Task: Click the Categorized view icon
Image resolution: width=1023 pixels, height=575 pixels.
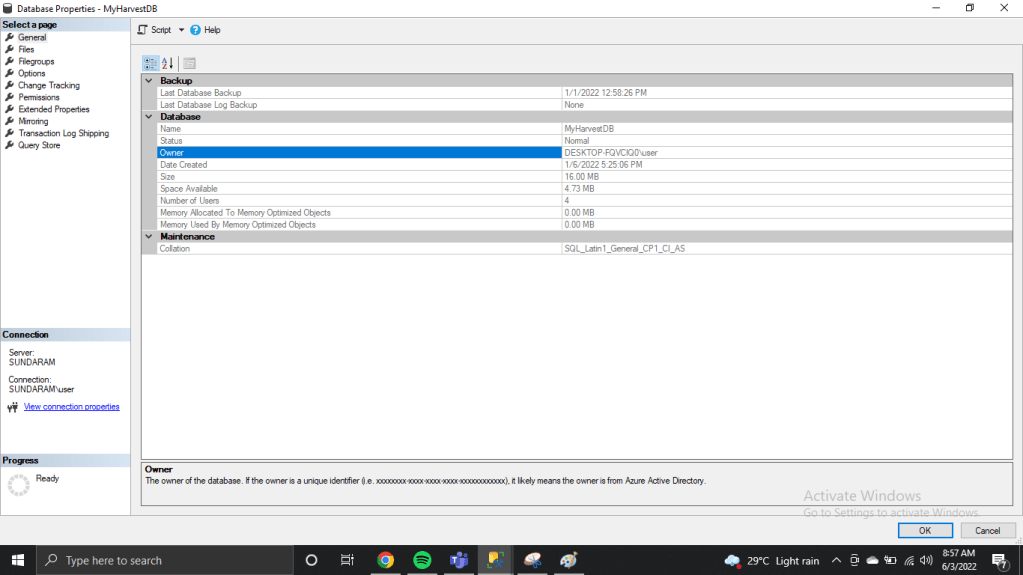Action: click(150, 63)
